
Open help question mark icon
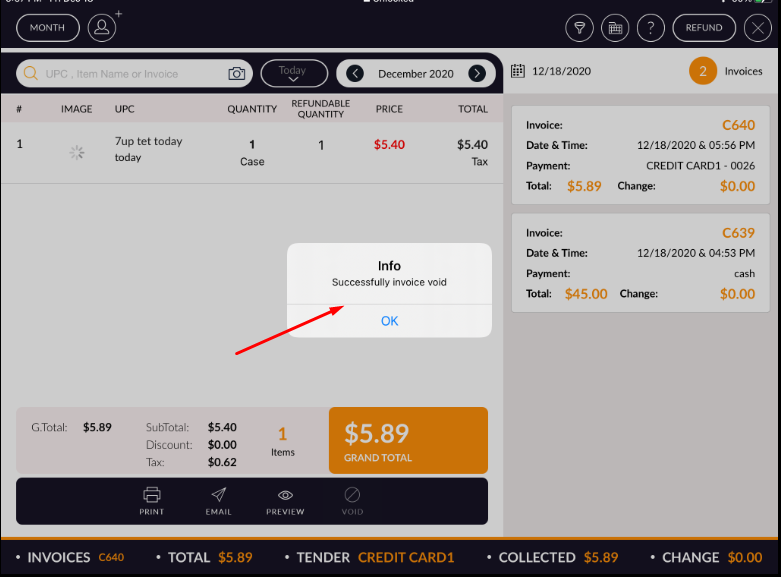pyautogui.click(x=651, y=28)
